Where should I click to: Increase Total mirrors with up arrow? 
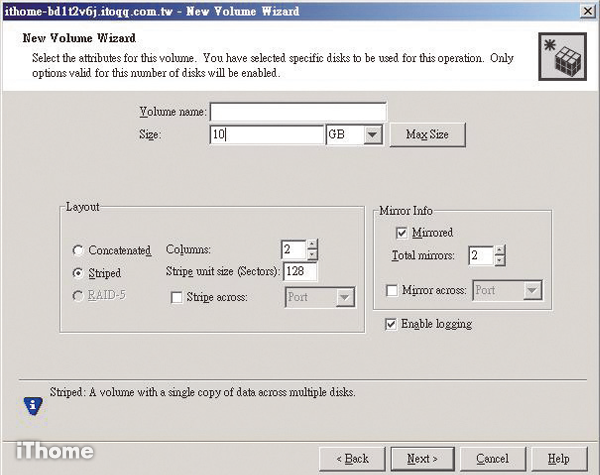pos(500,251)
